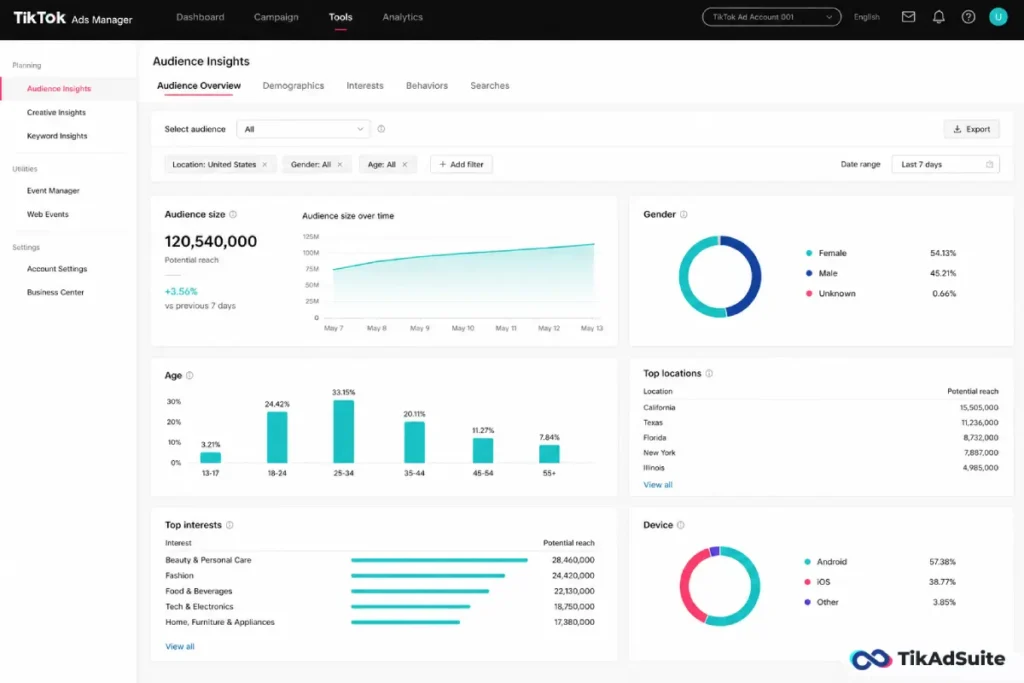Viewport: 1024px width, 683px height.
Task: Switch to the Searches tab
Action: [x=489, y=86]
